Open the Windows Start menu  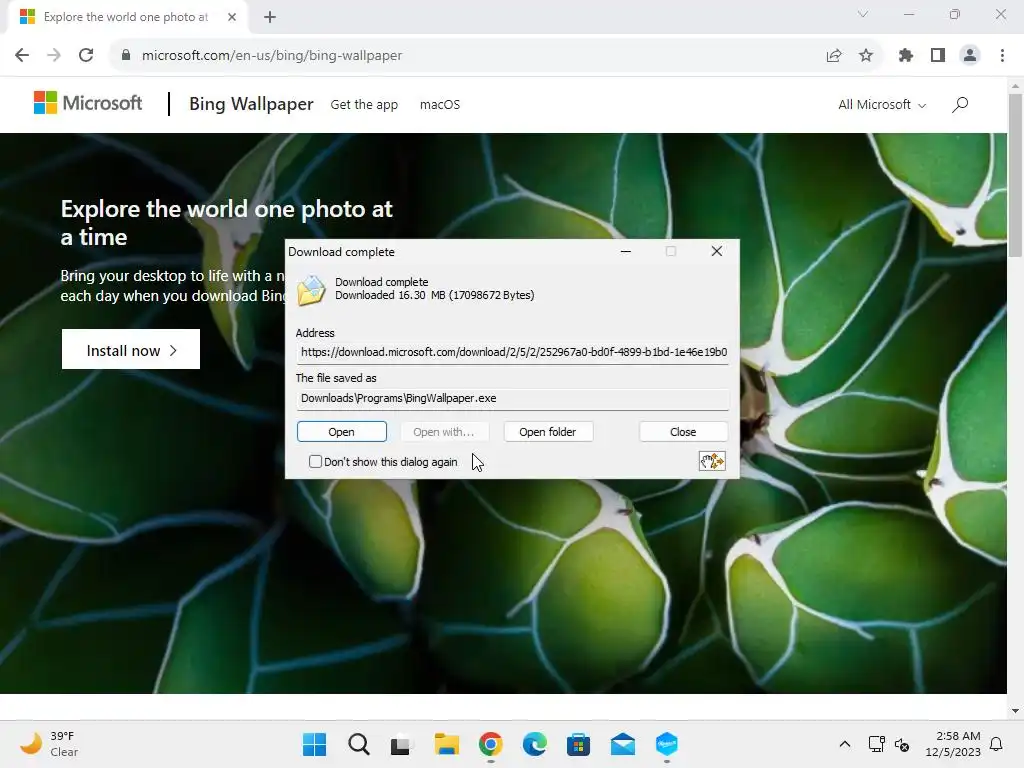click(x=314, y=744)
